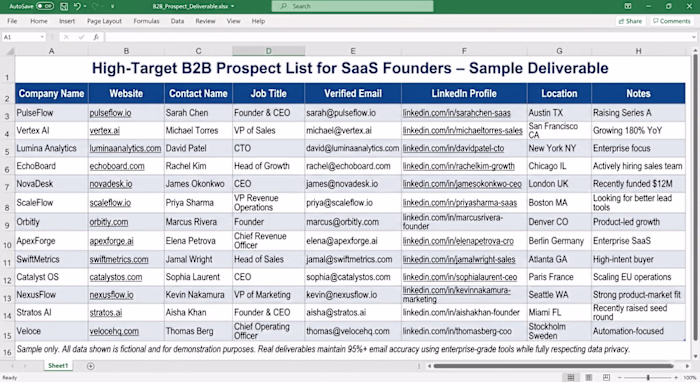Open the Comments button
The height and width of the screenshot is (382, 700).
672,21
